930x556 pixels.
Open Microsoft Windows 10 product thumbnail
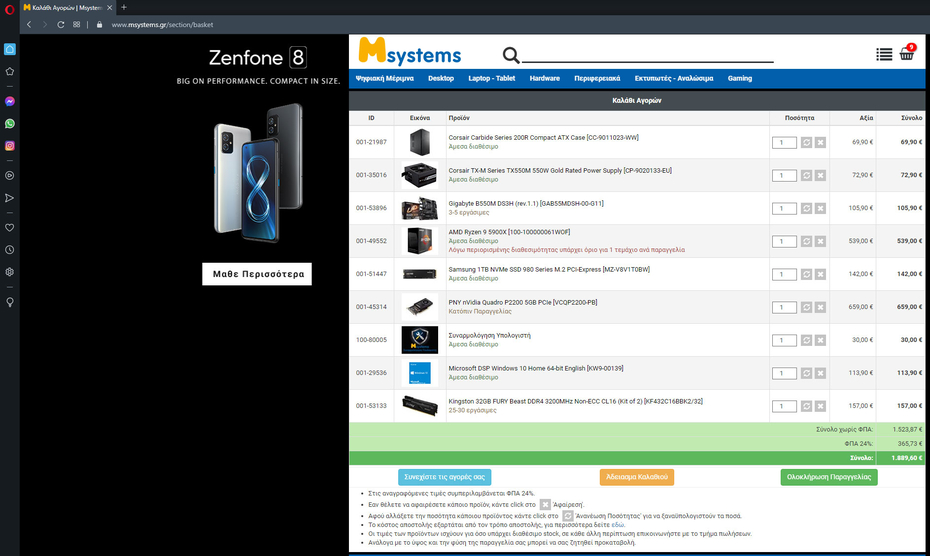click(419, 373)
